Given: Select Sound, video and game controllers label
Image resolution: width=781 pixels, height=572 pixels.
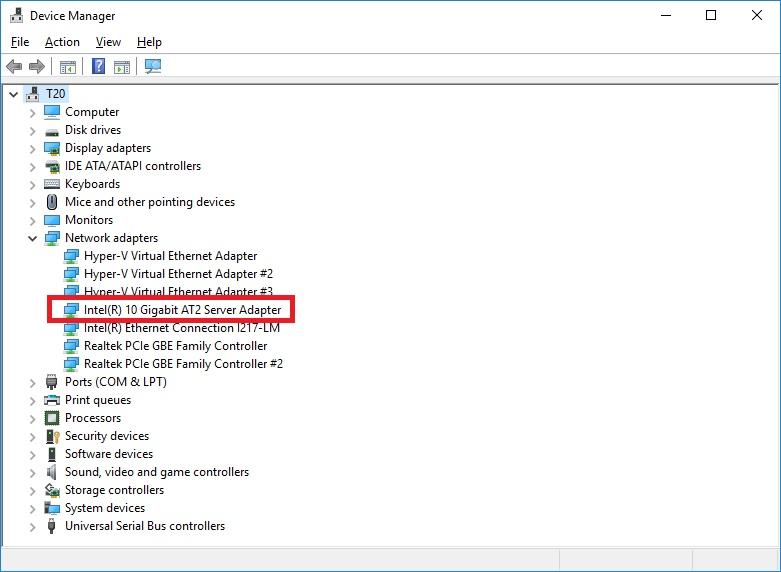Looking at the screenshot, I should (x=157, y=472).
